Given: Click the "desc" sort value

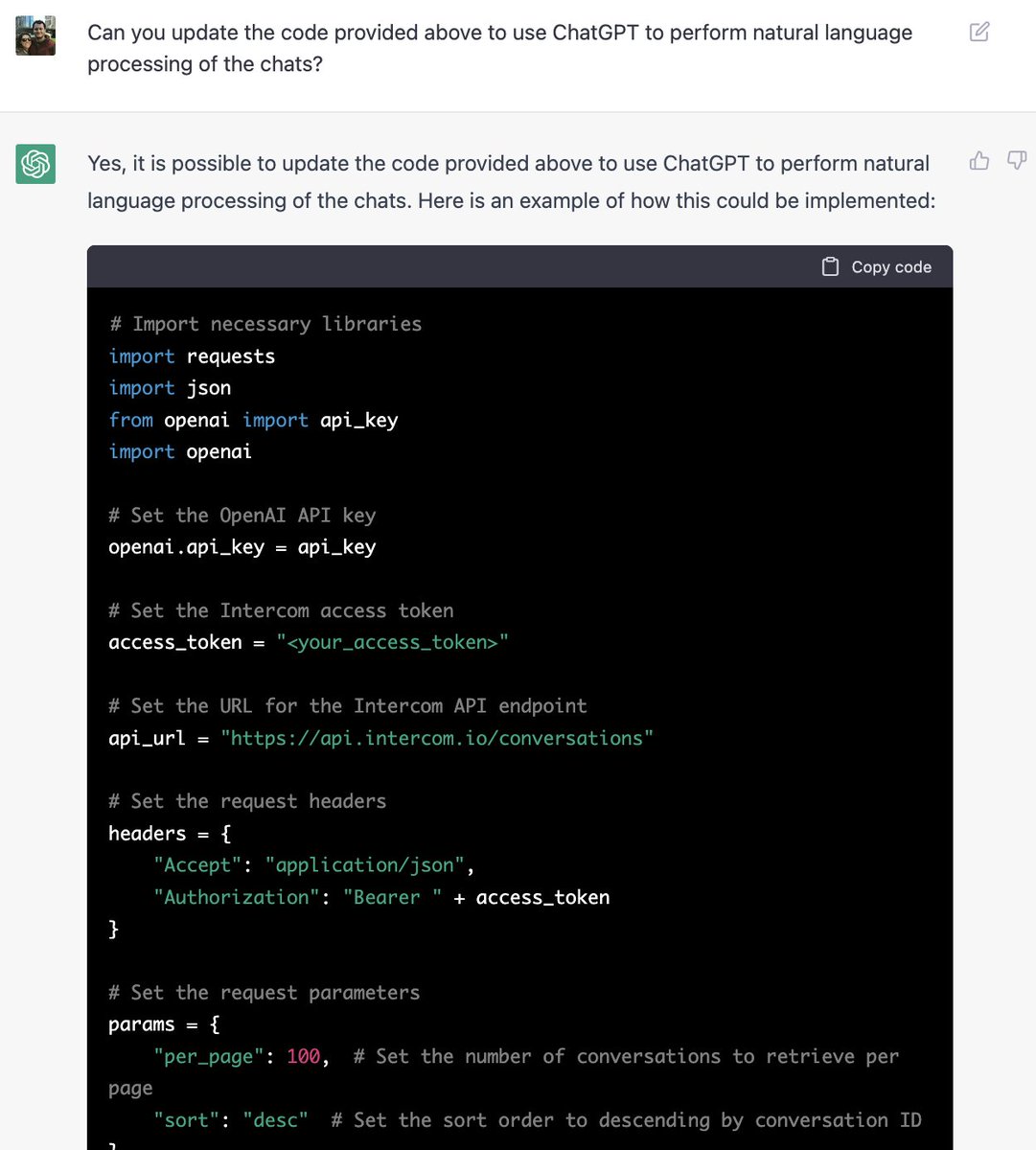Looking at the screenshot, I should pos(275,1120).
